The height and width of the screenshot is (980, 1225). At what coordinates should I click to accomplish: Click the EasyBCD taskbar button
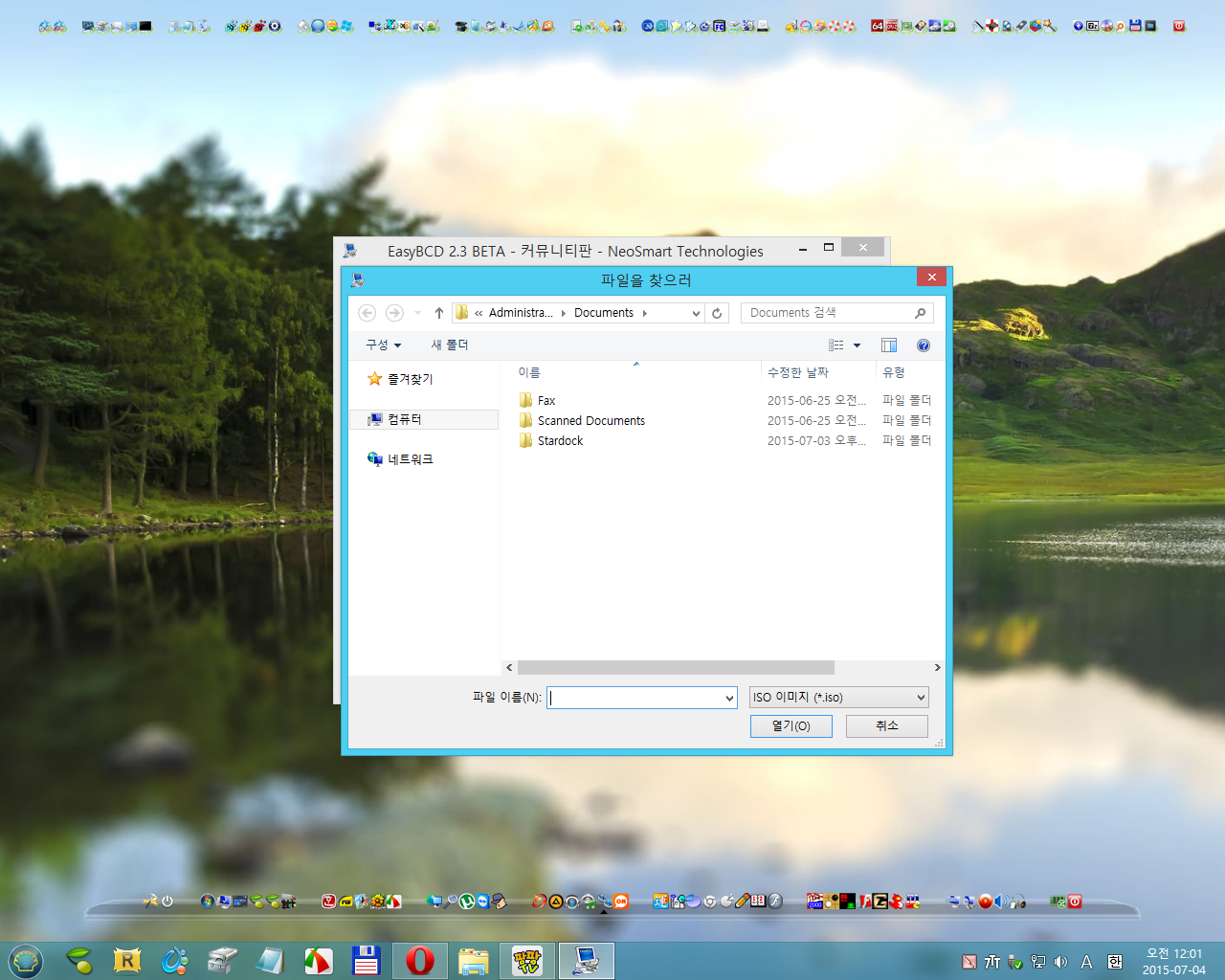(586, 961)
